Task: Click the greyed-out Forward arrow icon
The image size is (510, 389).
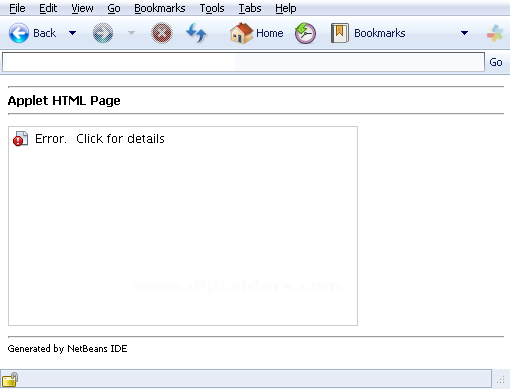Action: (103, 33)
